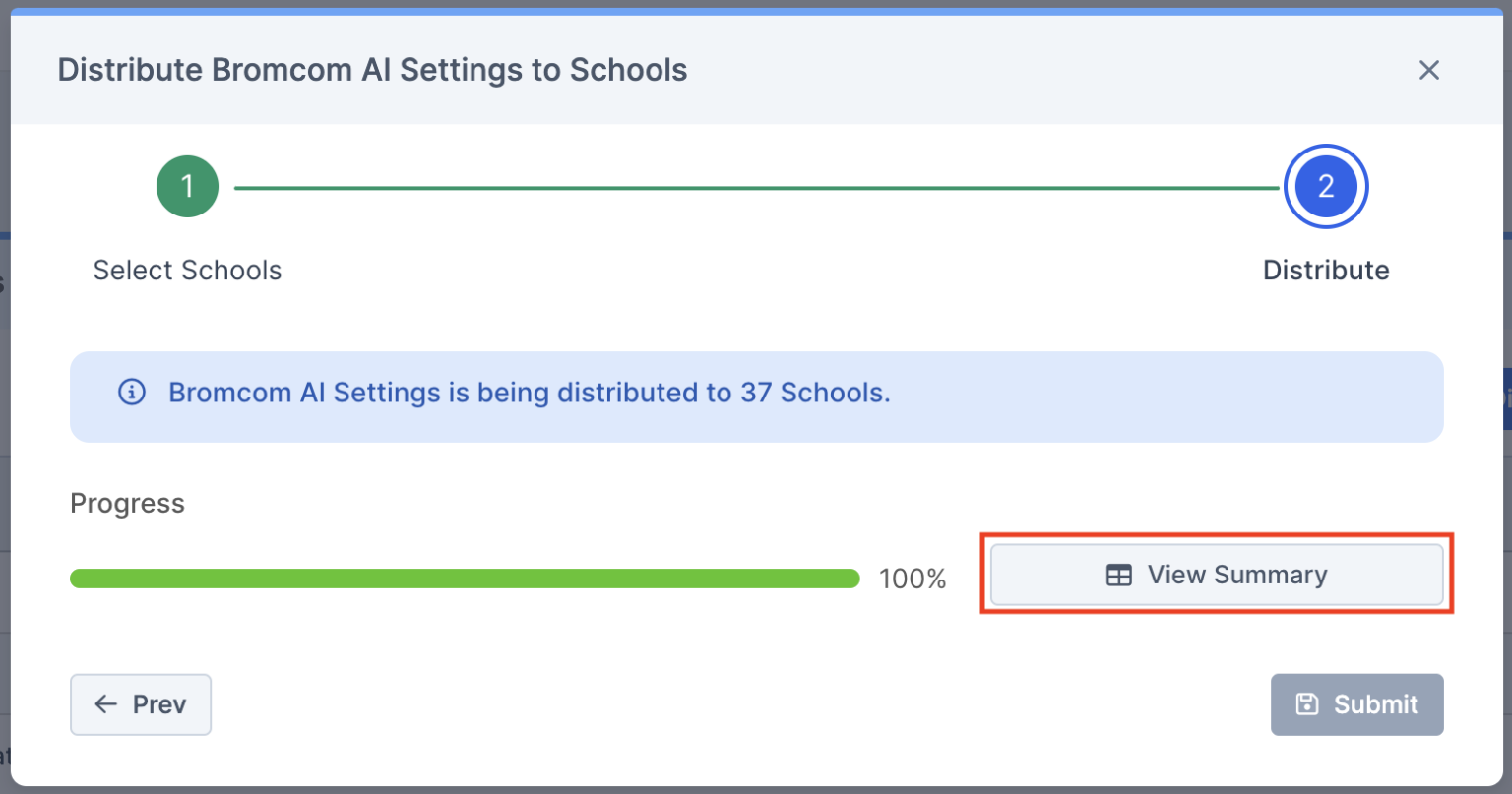Select the Distribute step label
Image resolution: width=1512 pixels, height=794 pixels.
[x=1325, y=271]
